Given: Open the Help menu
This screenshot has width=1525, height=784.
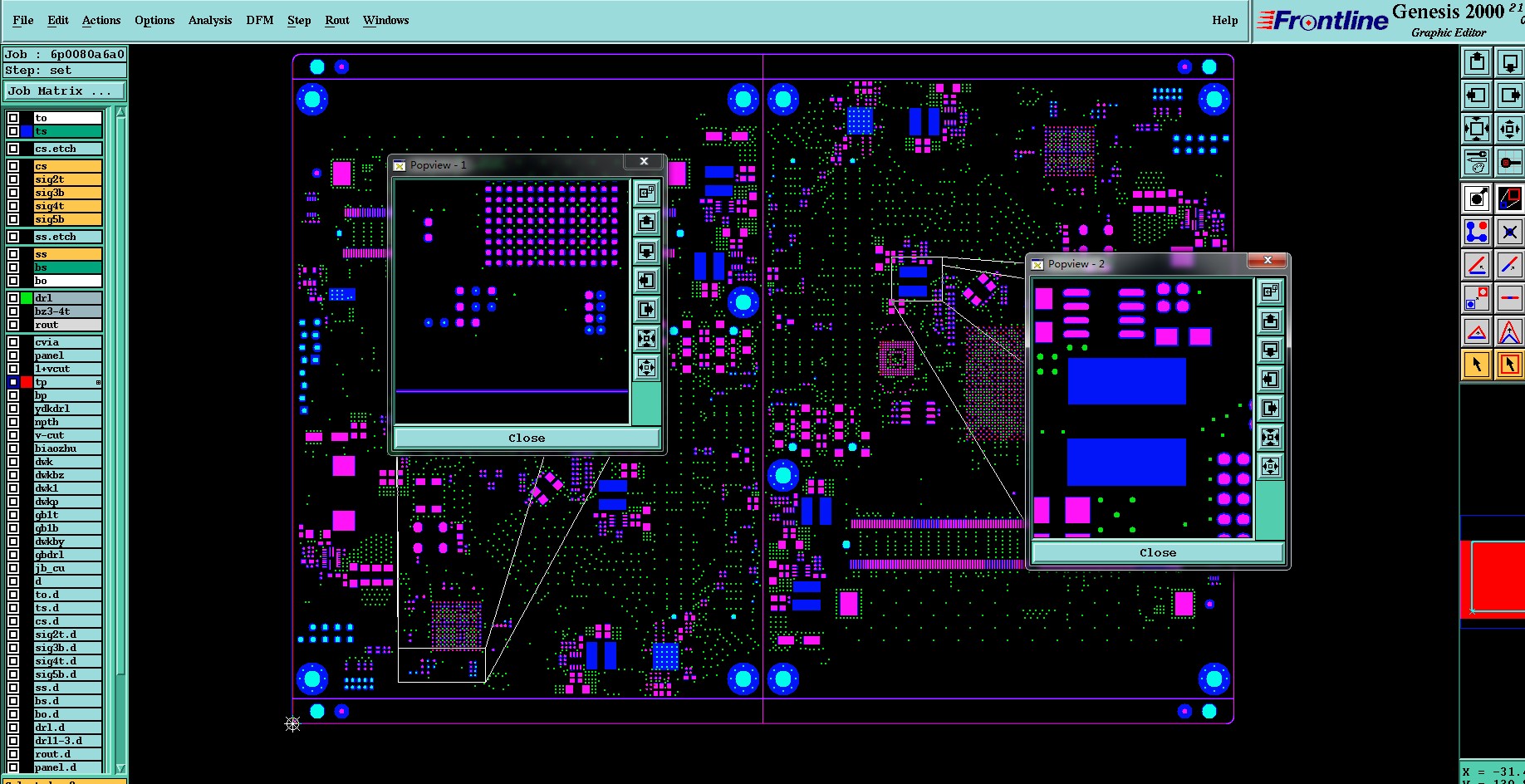Looking at the screenshot, I should point(1225,20).
